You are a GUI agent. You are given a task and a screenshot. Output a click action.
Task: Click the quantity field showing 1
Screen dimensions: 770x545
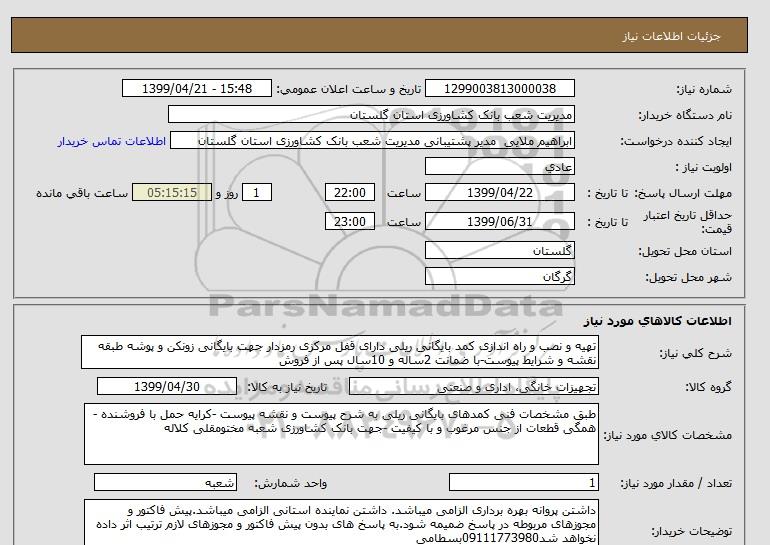(x=523, y=483)
